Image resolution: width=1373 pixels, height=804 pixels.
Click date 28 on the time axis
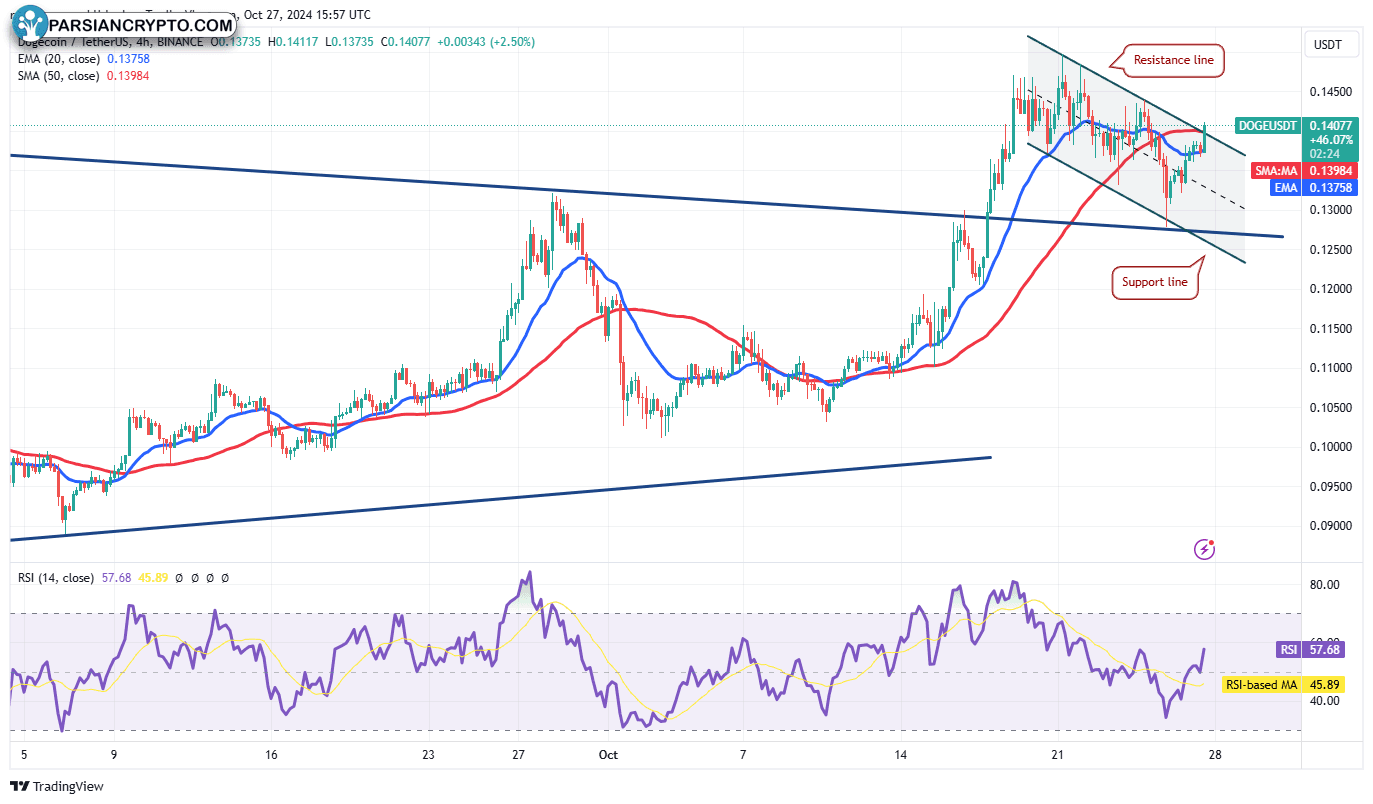(1215, 754)
